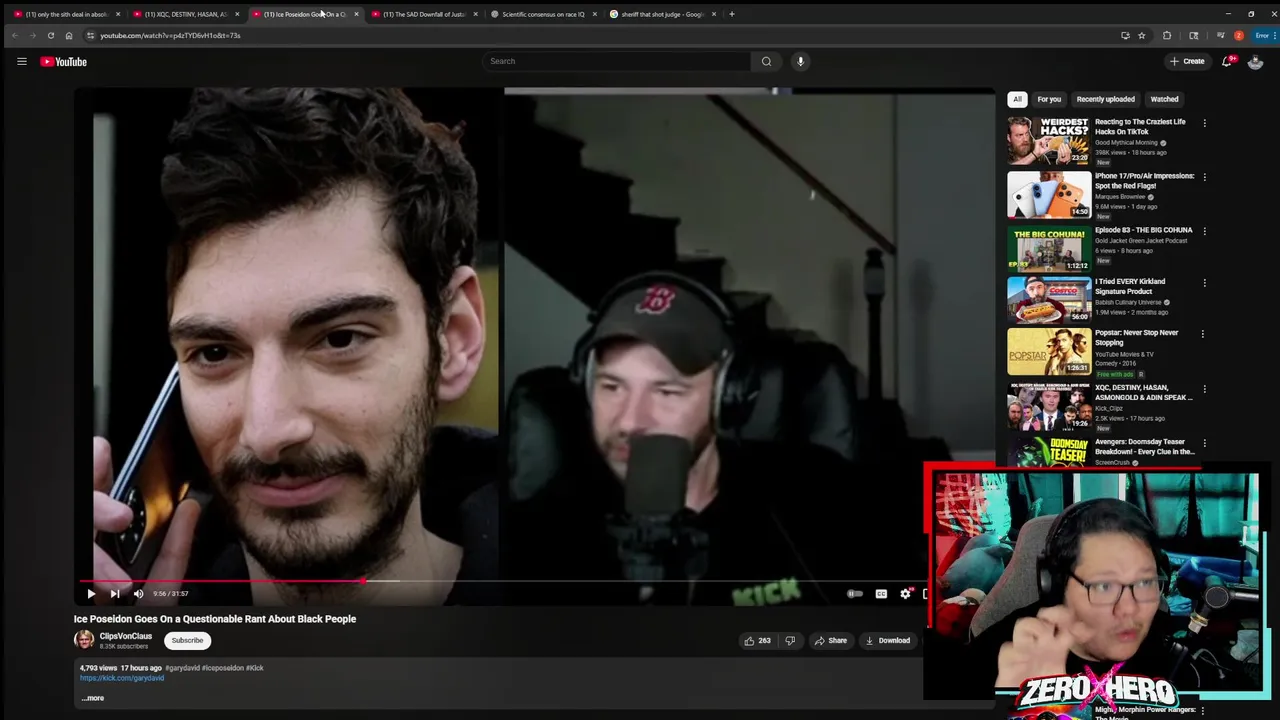The image size is (1280, 720).
Task: Open the browser extensions puzzle icon
Action: pos(1167,35)
